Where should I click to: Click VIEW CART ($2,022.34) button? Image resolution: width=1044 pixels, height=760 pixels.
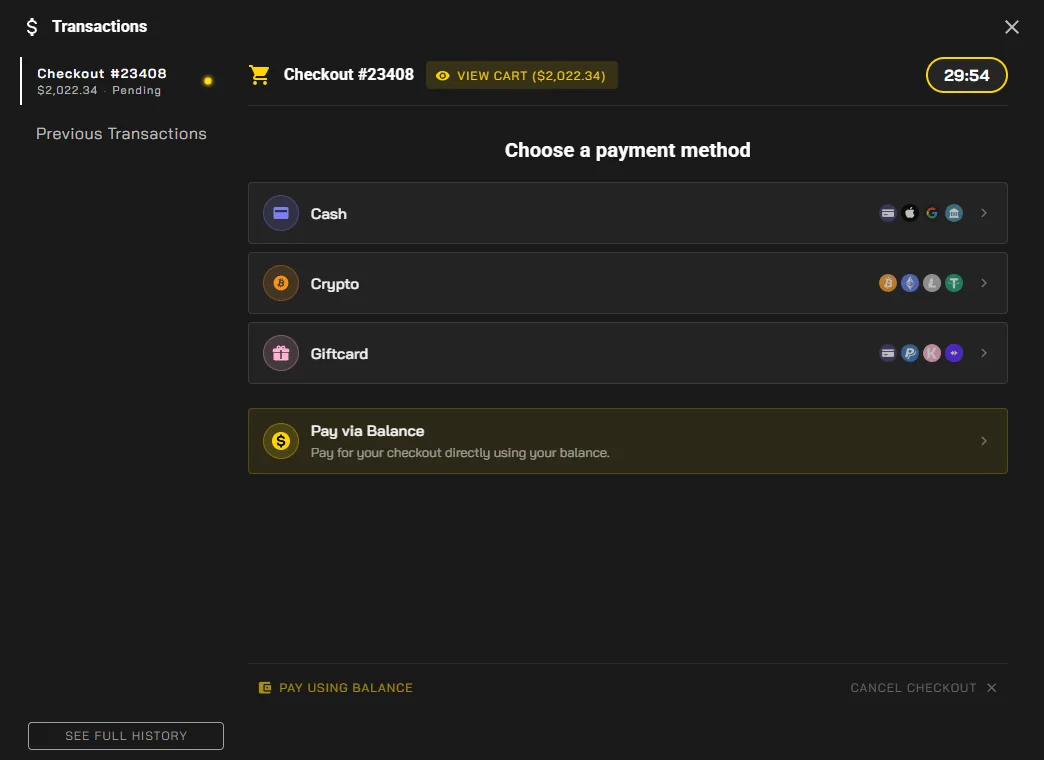click(522, 75)
